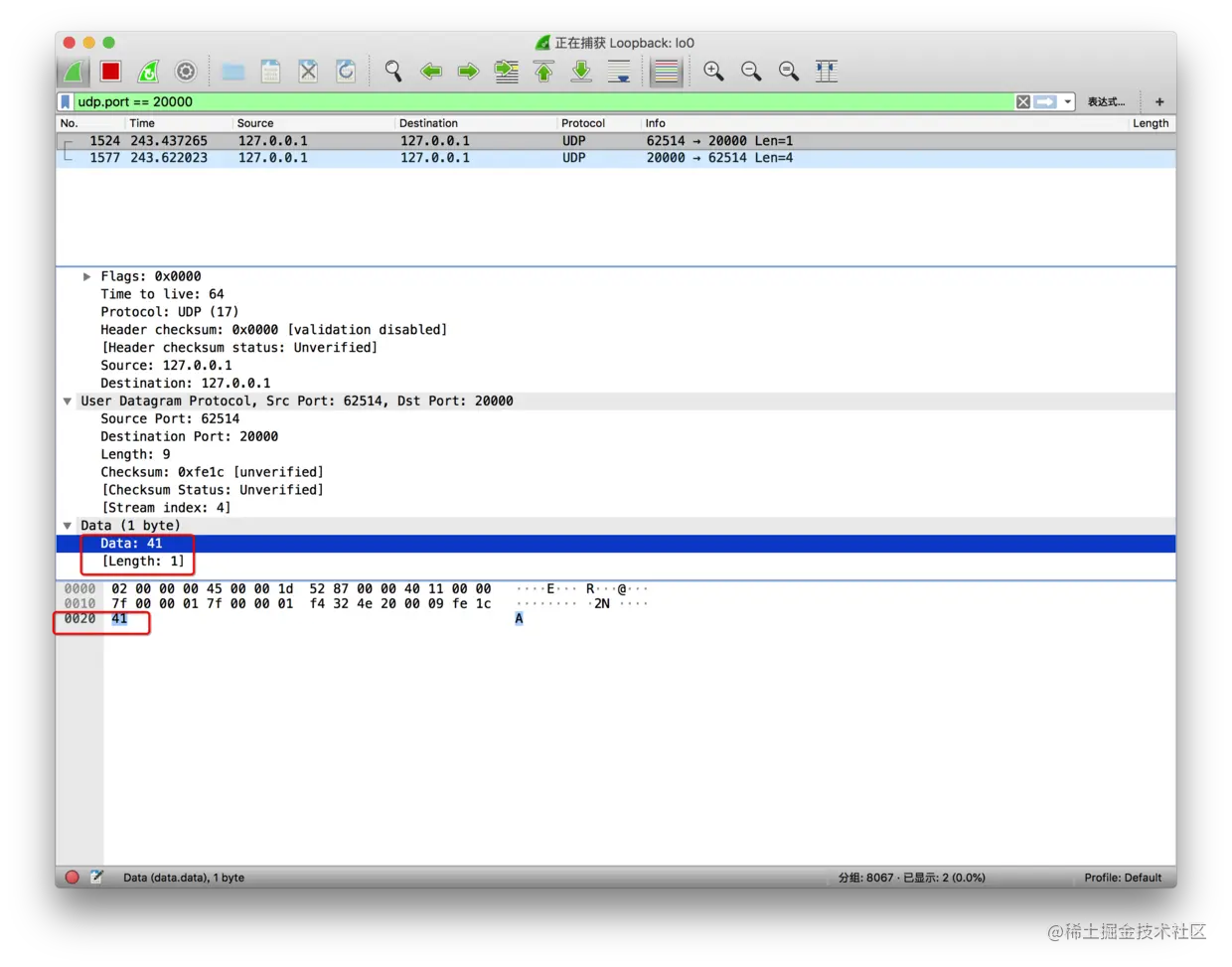The height and width of the screenshot is (967, 1232).
Task: Select the Length: 9 row
Action: [x=616, y=454]
